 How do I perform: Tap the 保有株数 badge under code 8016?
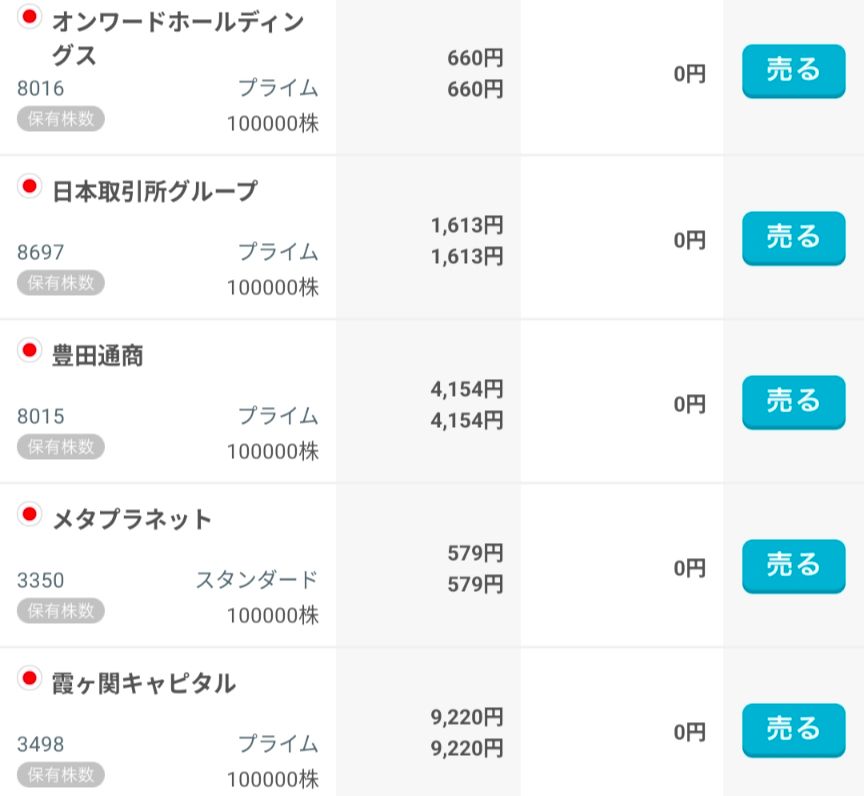(60, 119)
